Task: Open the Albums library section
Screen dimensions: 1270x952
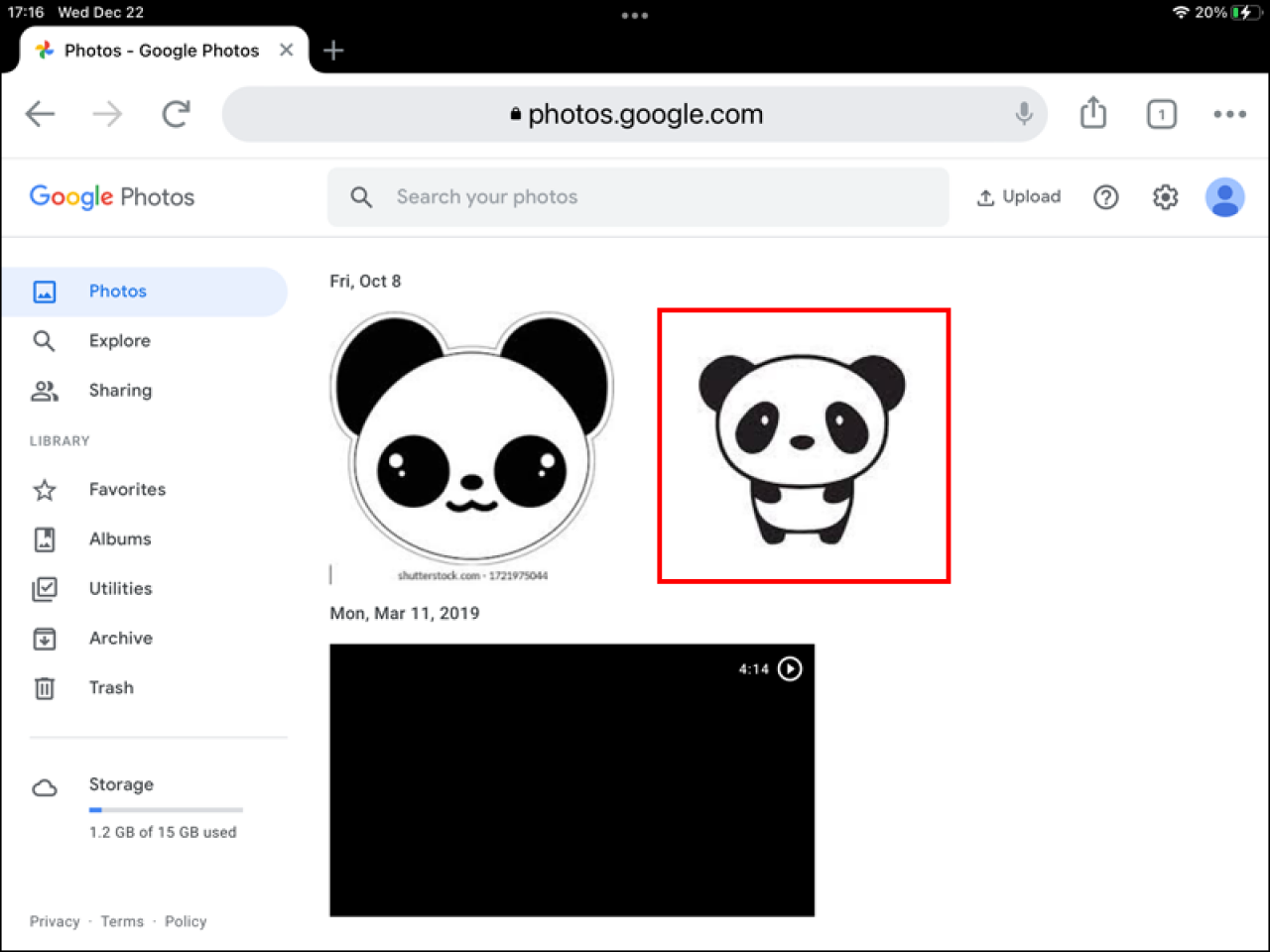Action: pyautogui.click(x=119, y=538)
